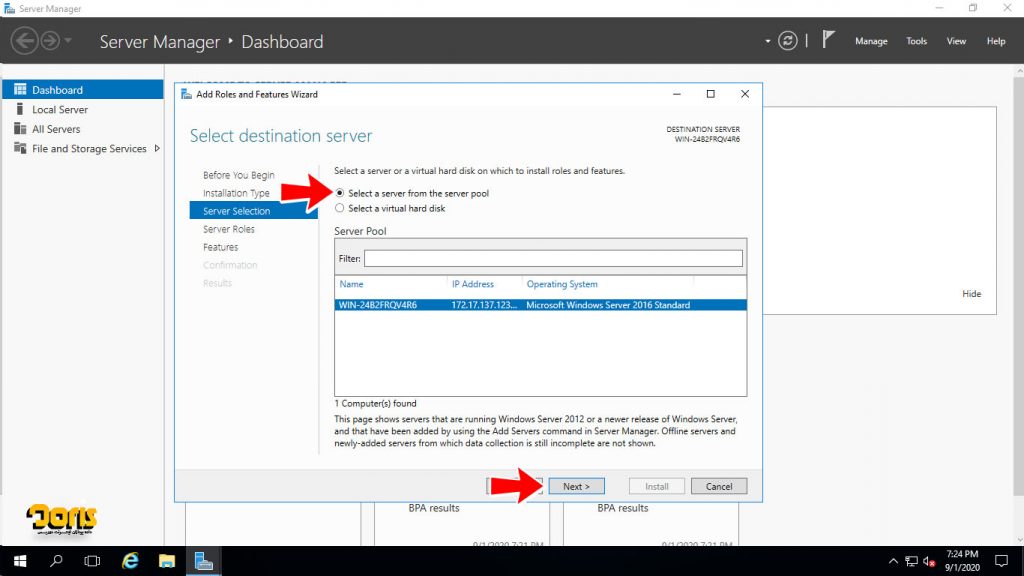Click the Install button
Screen dimensions: 1024x576
(656, 486)
